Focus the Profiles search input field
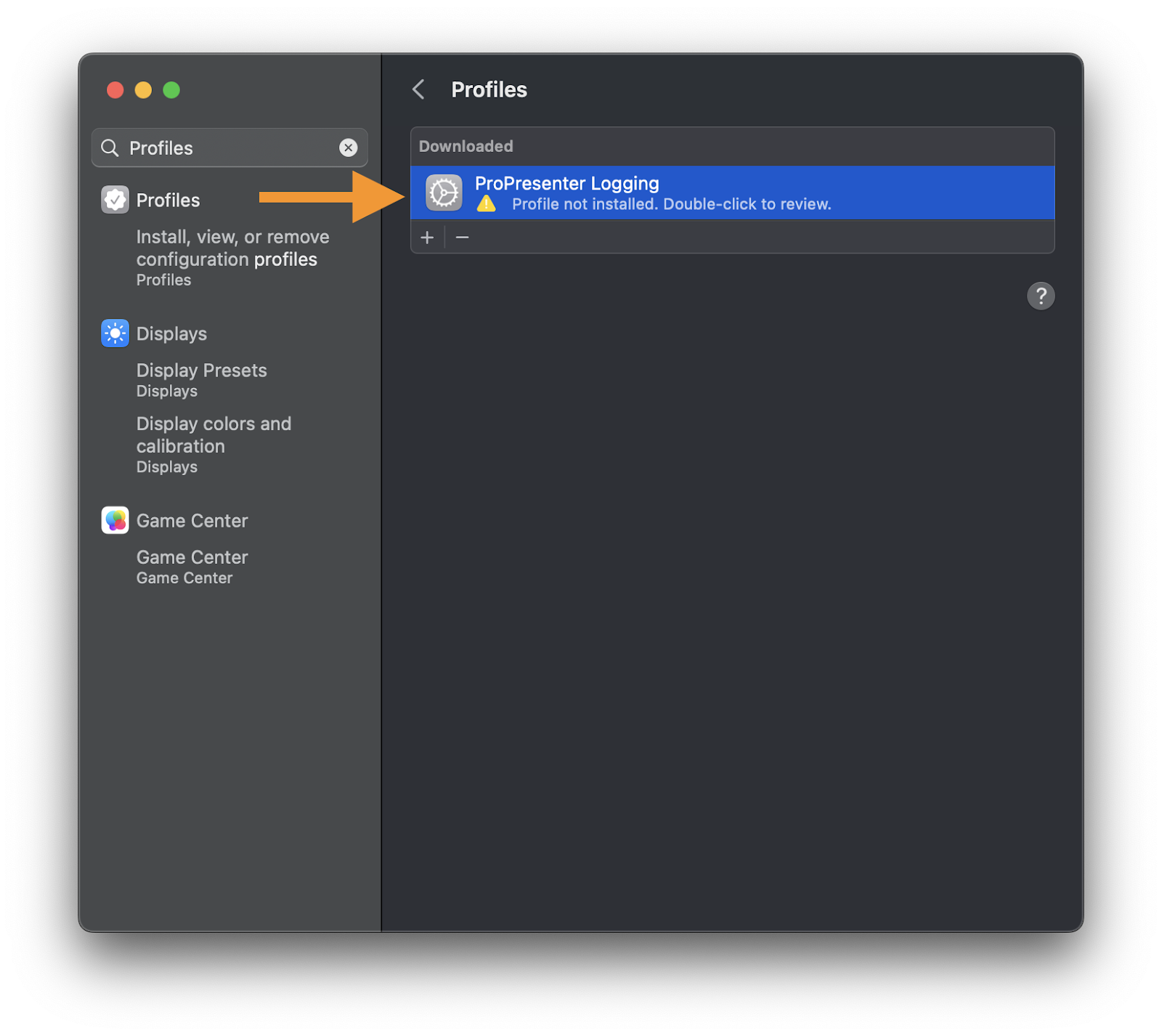The image size is (1162, 1036). (229, 147)
